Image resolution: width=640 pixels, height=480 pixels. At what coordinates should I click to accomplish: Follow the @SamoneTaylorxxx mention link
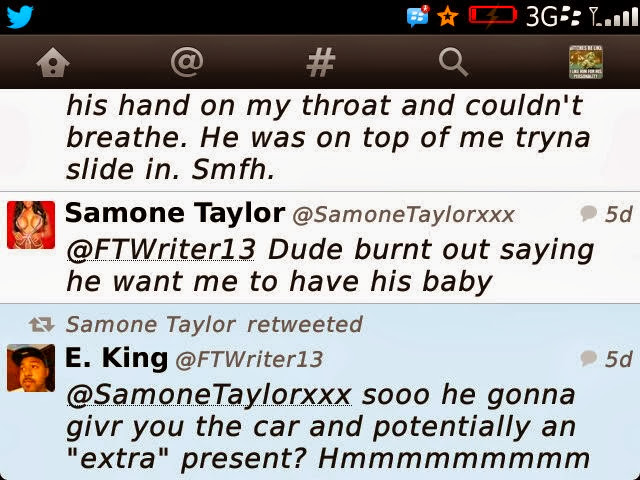209,395
